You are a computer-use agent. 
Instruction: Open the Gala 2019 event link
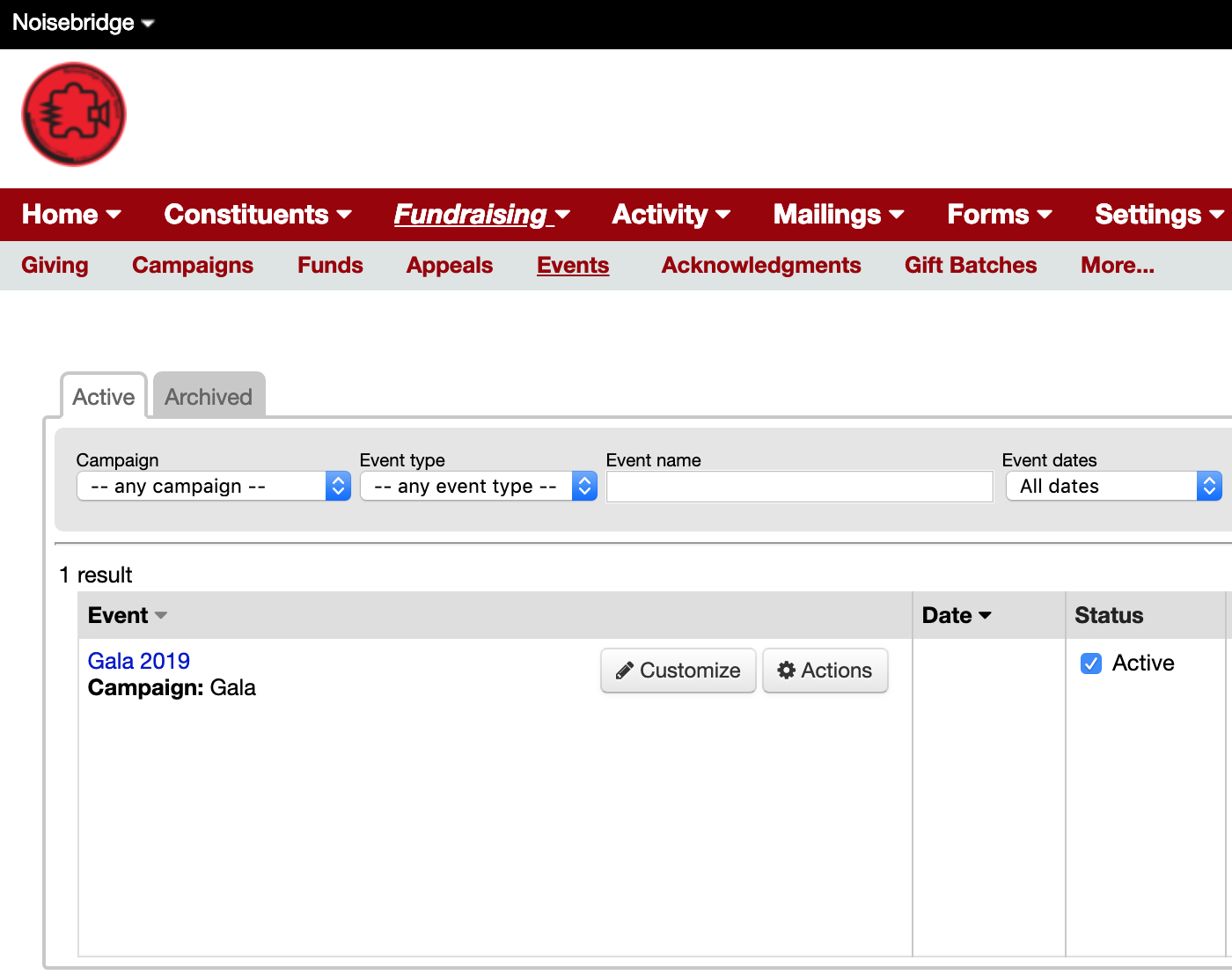[x=139, y=661]
